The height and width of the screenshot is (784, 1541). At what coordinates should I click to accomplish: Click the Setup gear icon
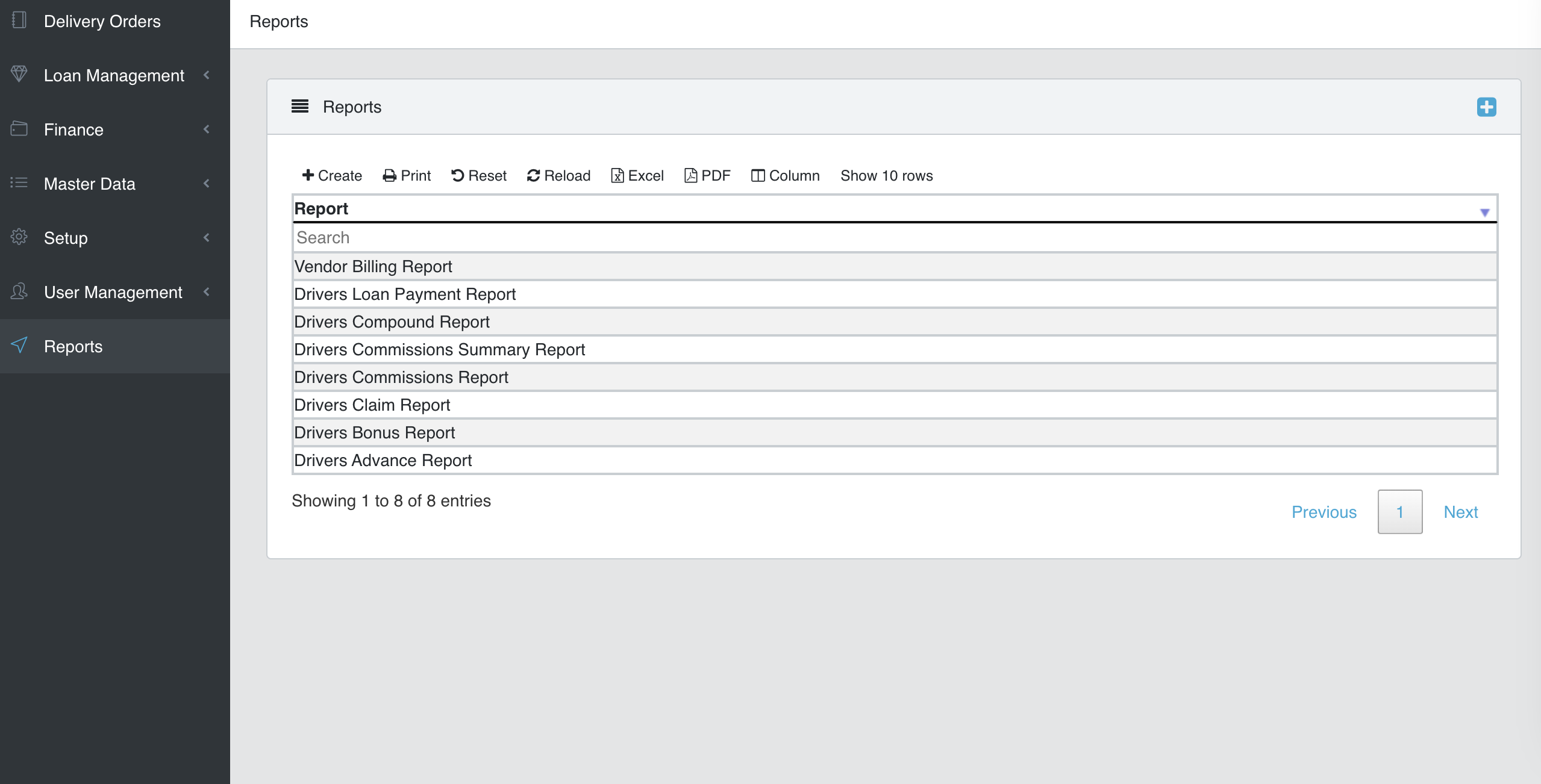(19, 237)
